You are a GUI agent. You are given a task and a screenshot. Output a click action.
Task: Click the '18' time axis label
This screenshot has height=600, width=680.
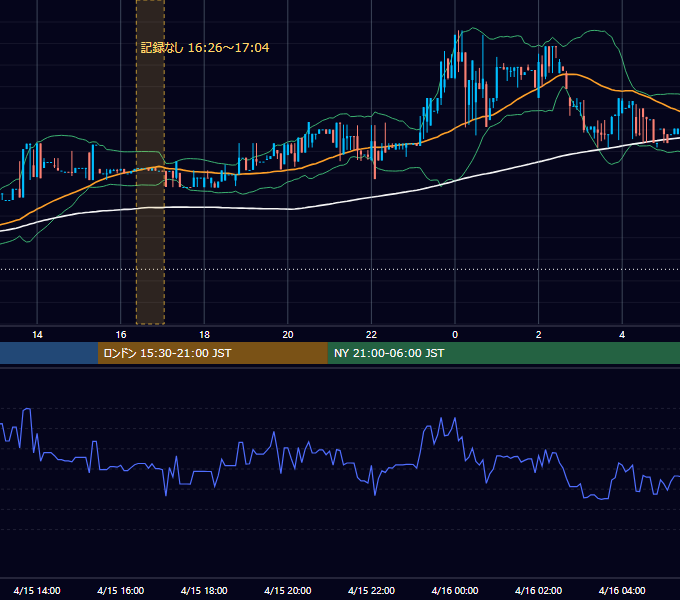point(204,335)
